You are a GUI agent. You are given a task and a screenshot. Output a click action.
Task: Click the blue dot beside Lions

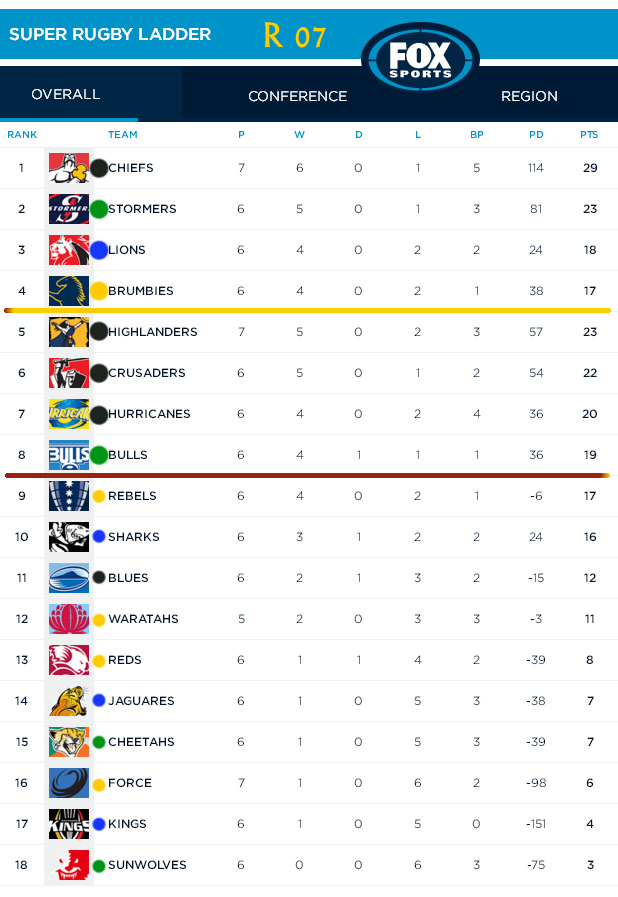point(99,250)
